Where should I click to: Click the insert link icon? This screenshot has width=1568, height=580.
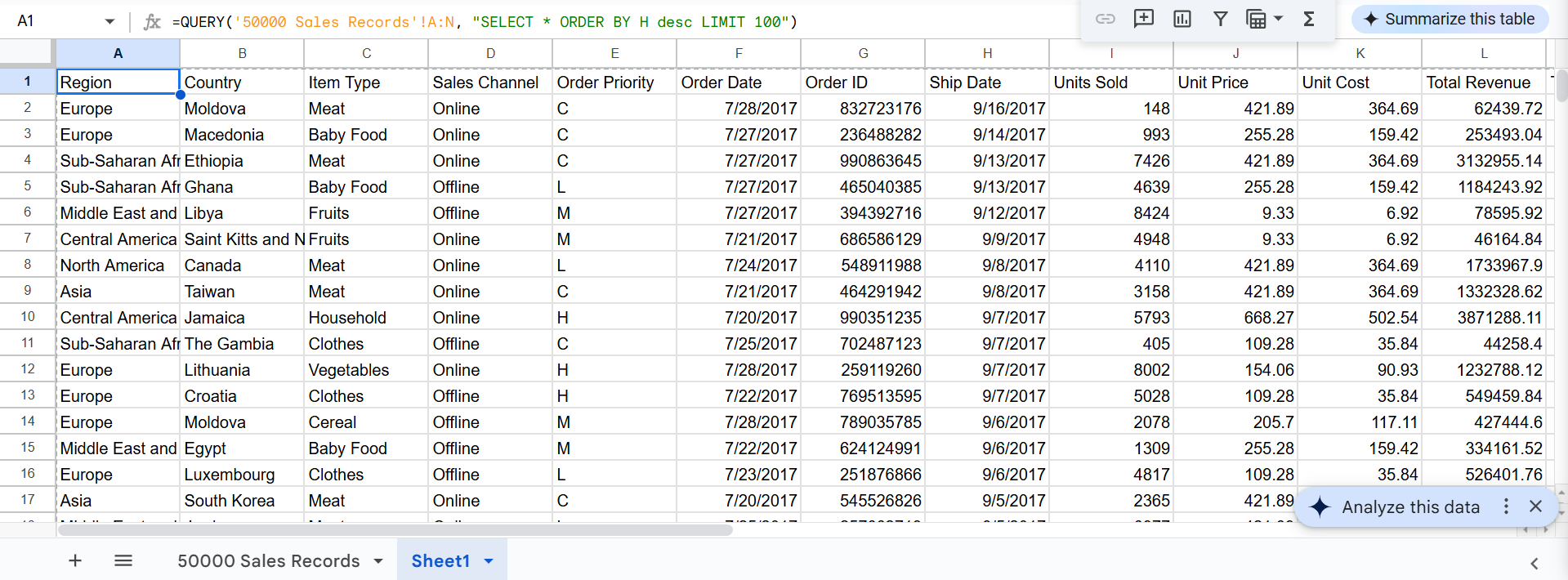(1106, 19)
